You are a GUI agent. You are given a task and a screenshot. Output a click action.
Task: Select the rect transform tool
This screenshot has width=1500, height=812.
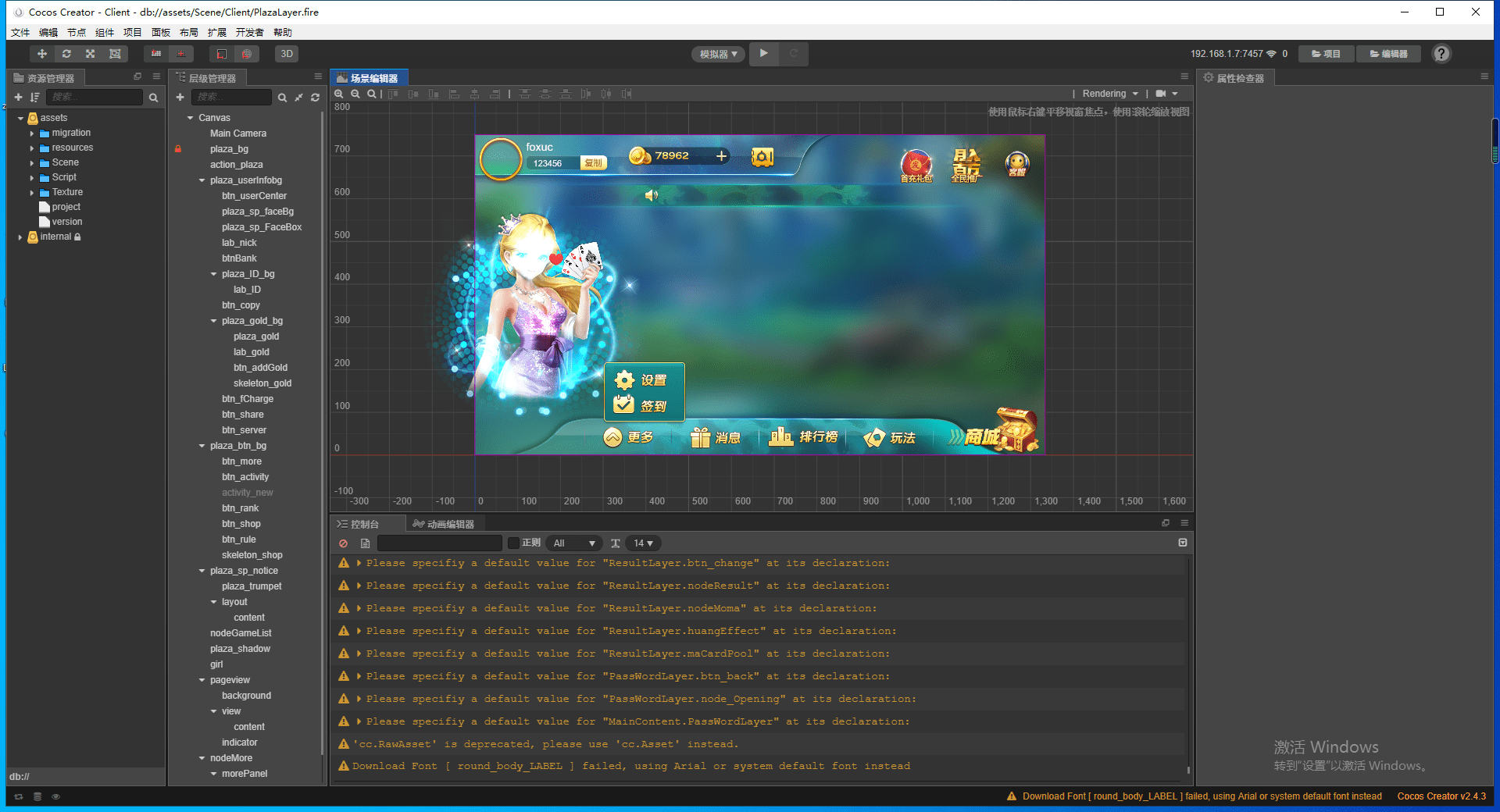pyautogui.click(x=115, y=54)
